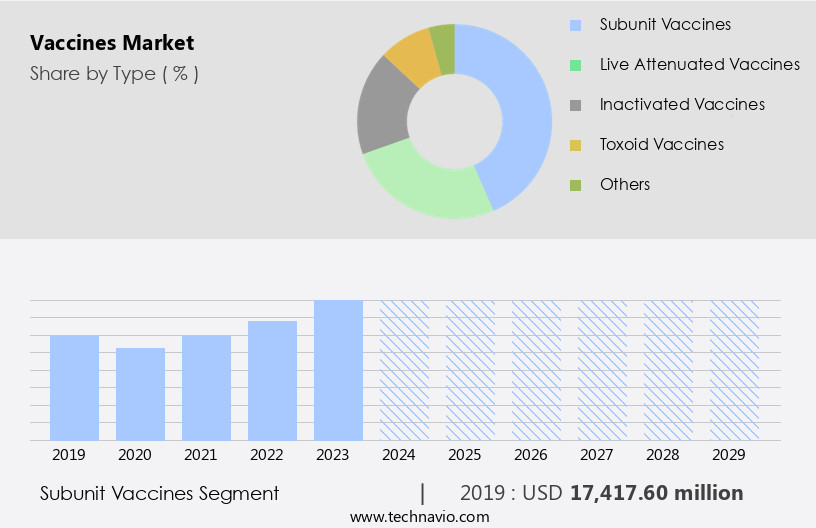This screenshot has height=528, width=816.
Task: Click the Others olive-green legend swatch
Action: 575,185
